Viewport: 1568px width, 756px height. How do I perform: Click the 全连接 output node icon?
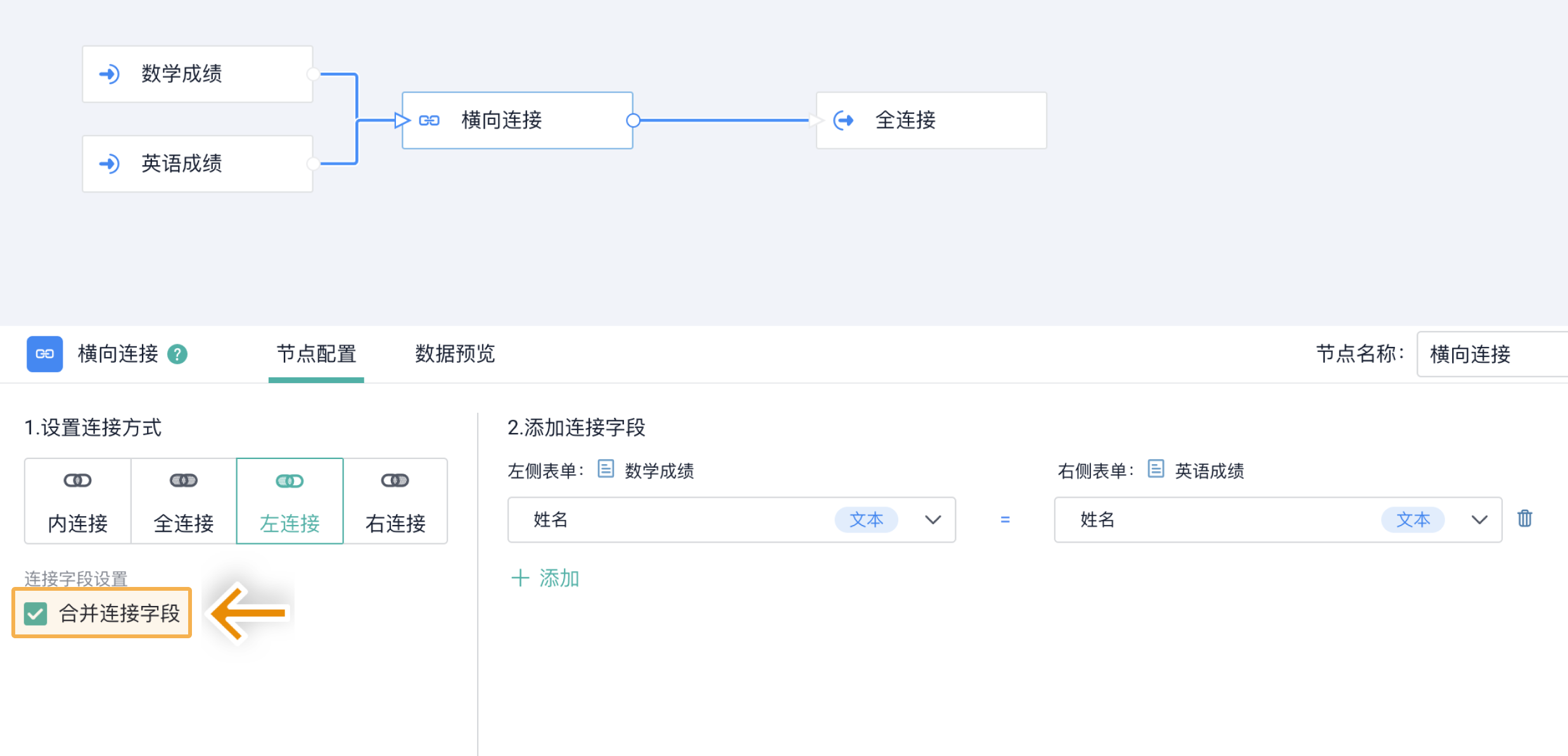(843, 120)
